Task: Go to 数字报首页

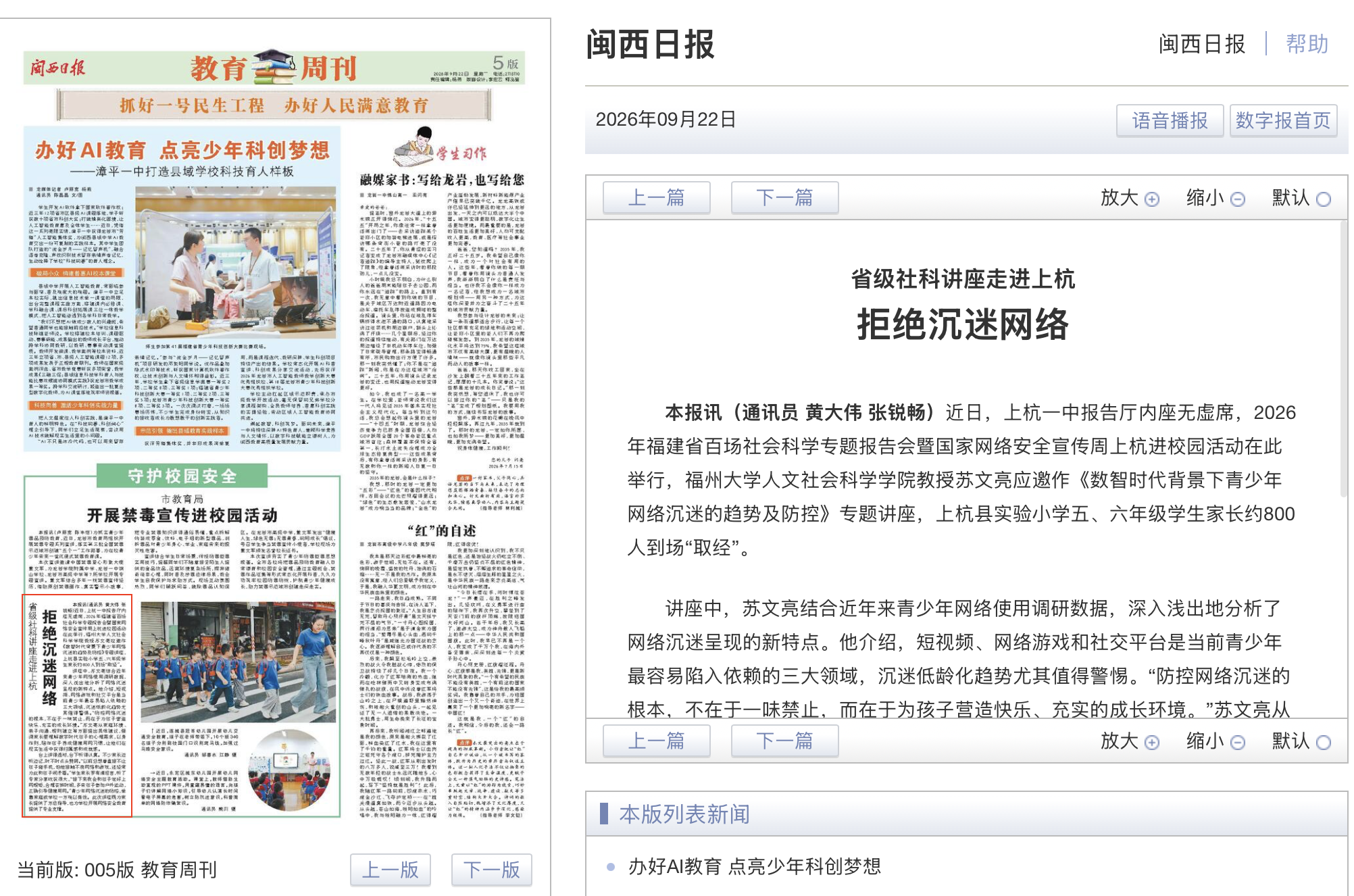Action: pyautogui.click(x=1283, y=120)
